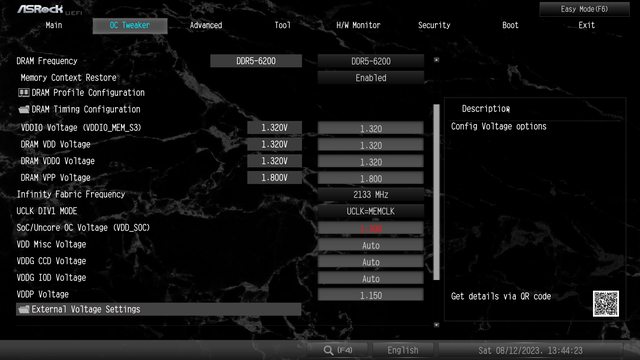Click the vertical scrollbar of settings list

437,192
